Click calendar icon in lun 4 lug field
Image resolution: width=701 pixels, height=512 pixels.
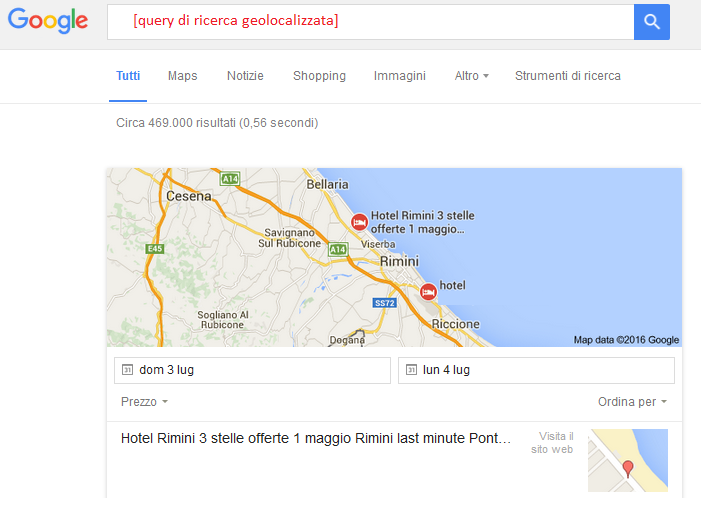[410, 370]
